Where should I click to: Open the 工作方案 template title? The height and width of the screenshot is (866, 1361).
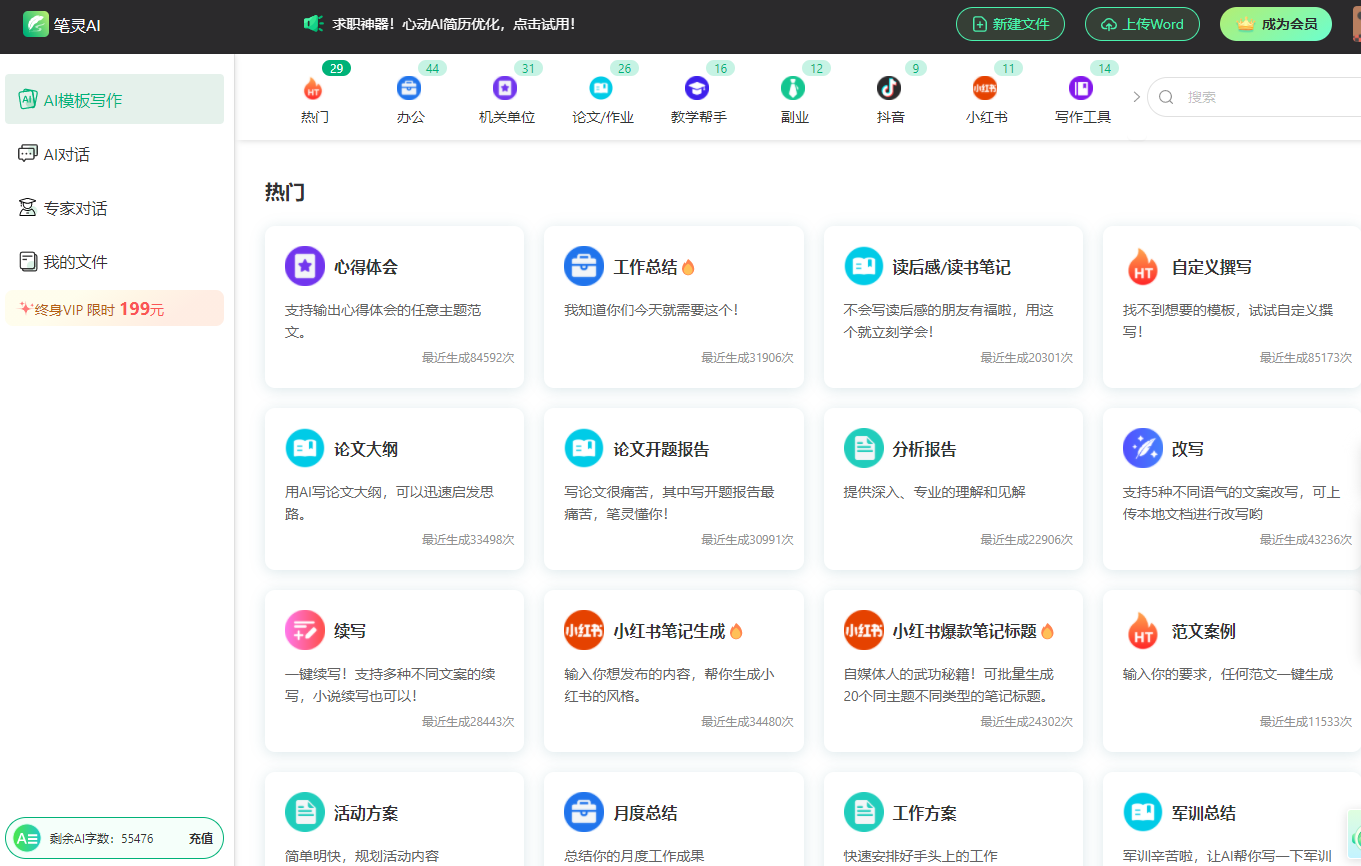[x=924, y=813]
